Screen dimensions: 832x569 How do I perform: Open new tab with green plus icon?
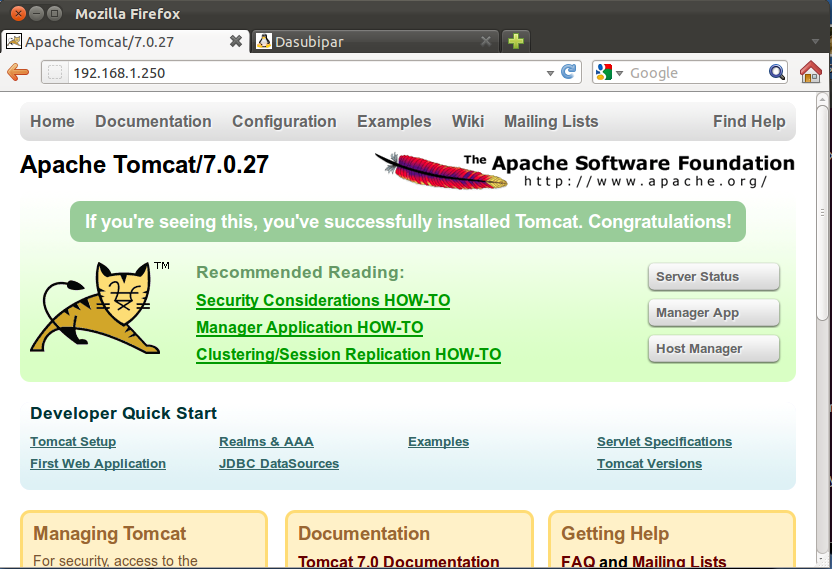point(515,41)
